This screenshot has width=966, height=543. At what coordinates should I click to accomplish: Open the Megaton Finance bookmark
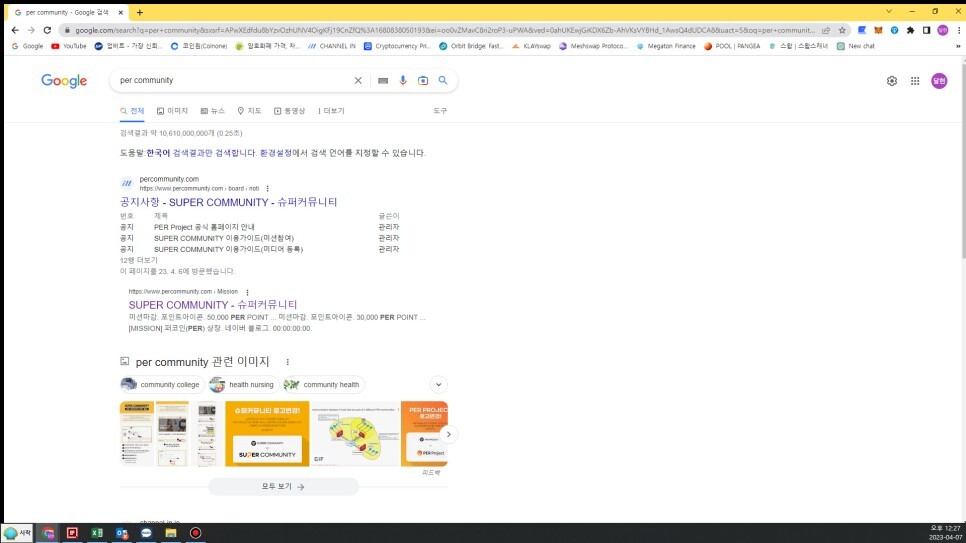(x=665, y=46)
